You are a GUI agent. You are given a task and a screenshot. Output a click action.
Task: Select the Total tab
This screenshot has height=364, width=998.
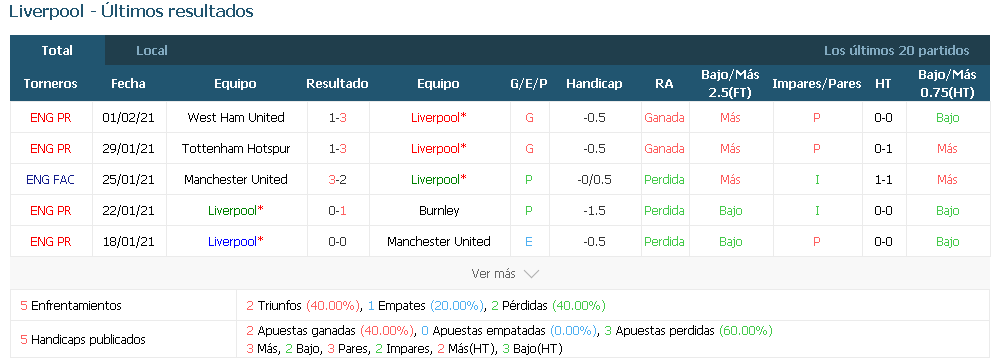coord(57,50)
